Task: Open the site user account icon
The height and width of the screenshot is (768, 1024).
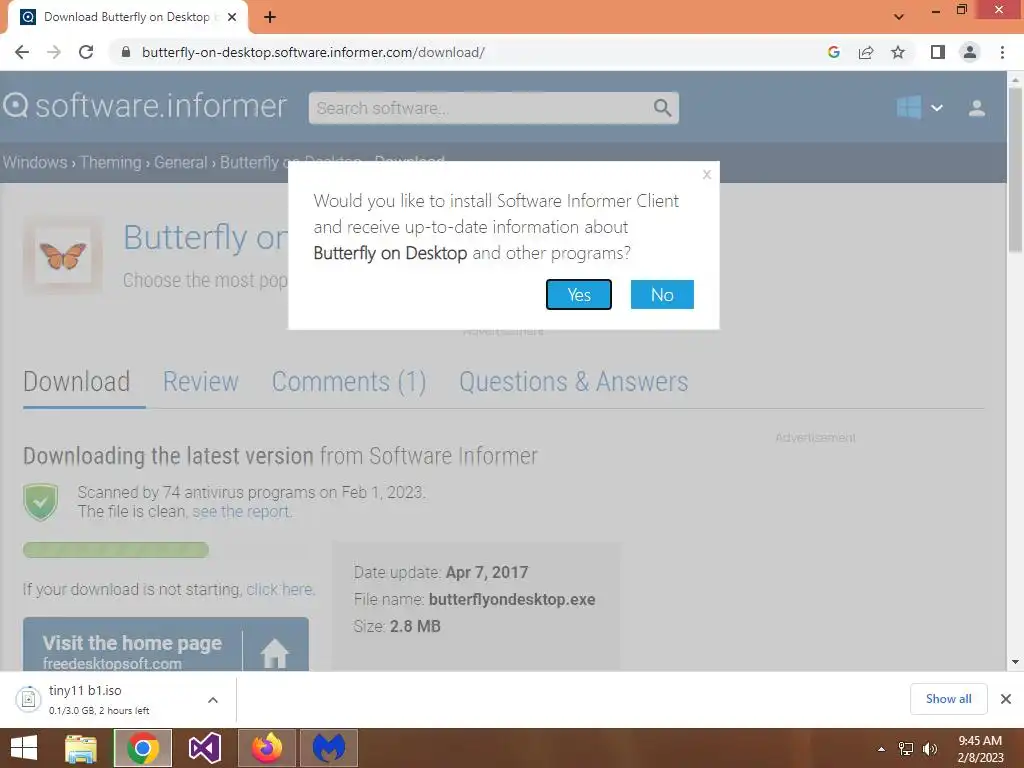Action: point(976,108)
